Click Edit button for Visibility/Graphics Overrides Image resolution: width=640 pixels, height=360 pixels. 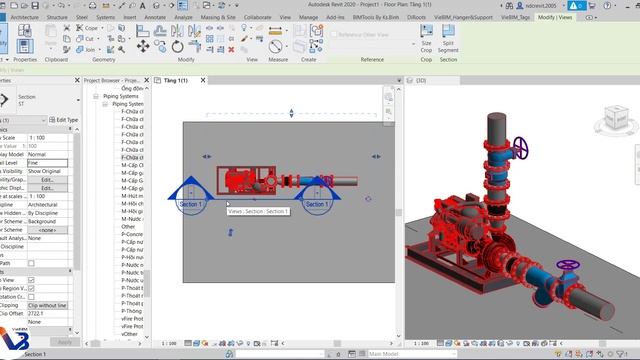pyautogui.click(x=47, y=180)
